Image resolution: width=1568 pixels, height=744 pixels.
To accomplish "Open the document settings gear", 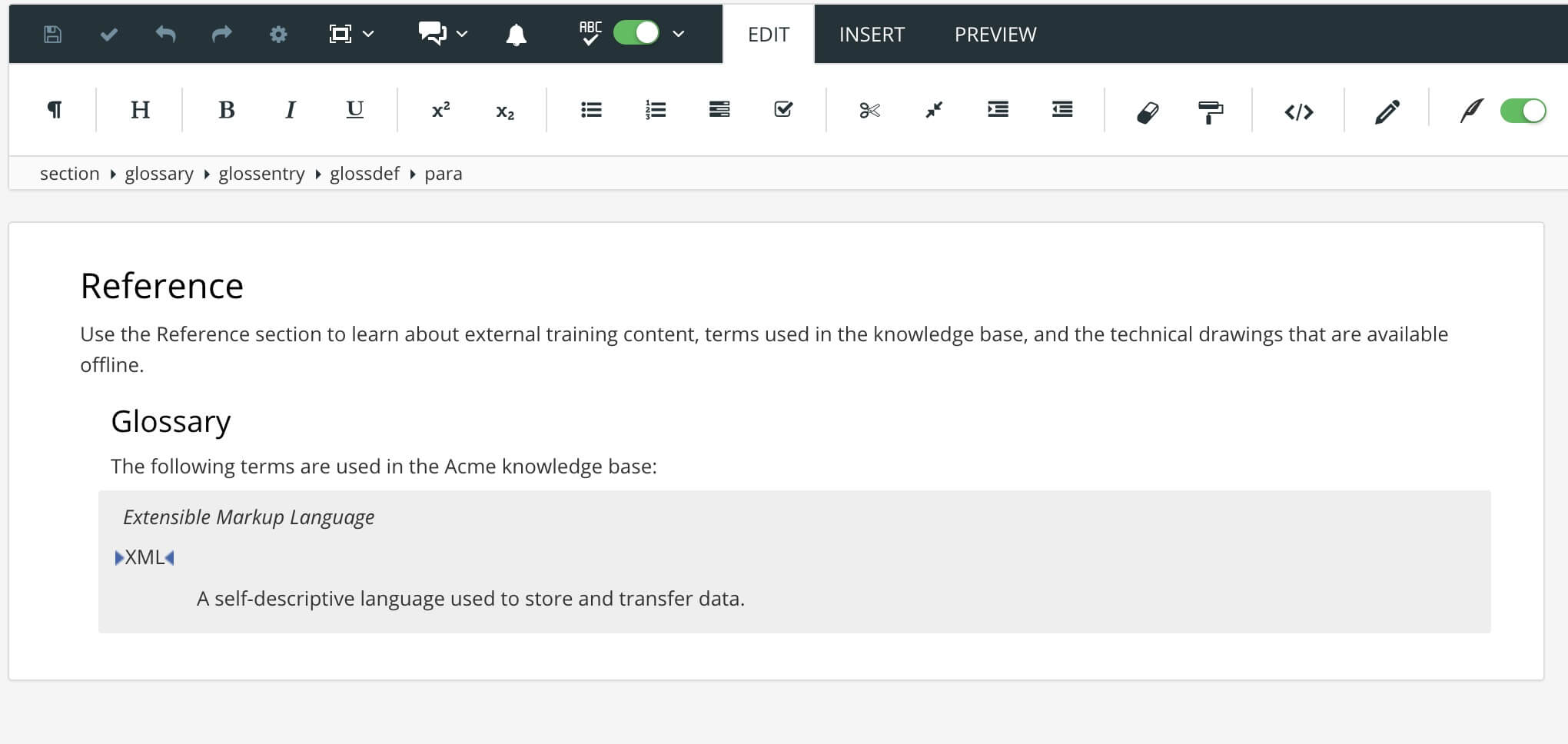I will 278,34.
